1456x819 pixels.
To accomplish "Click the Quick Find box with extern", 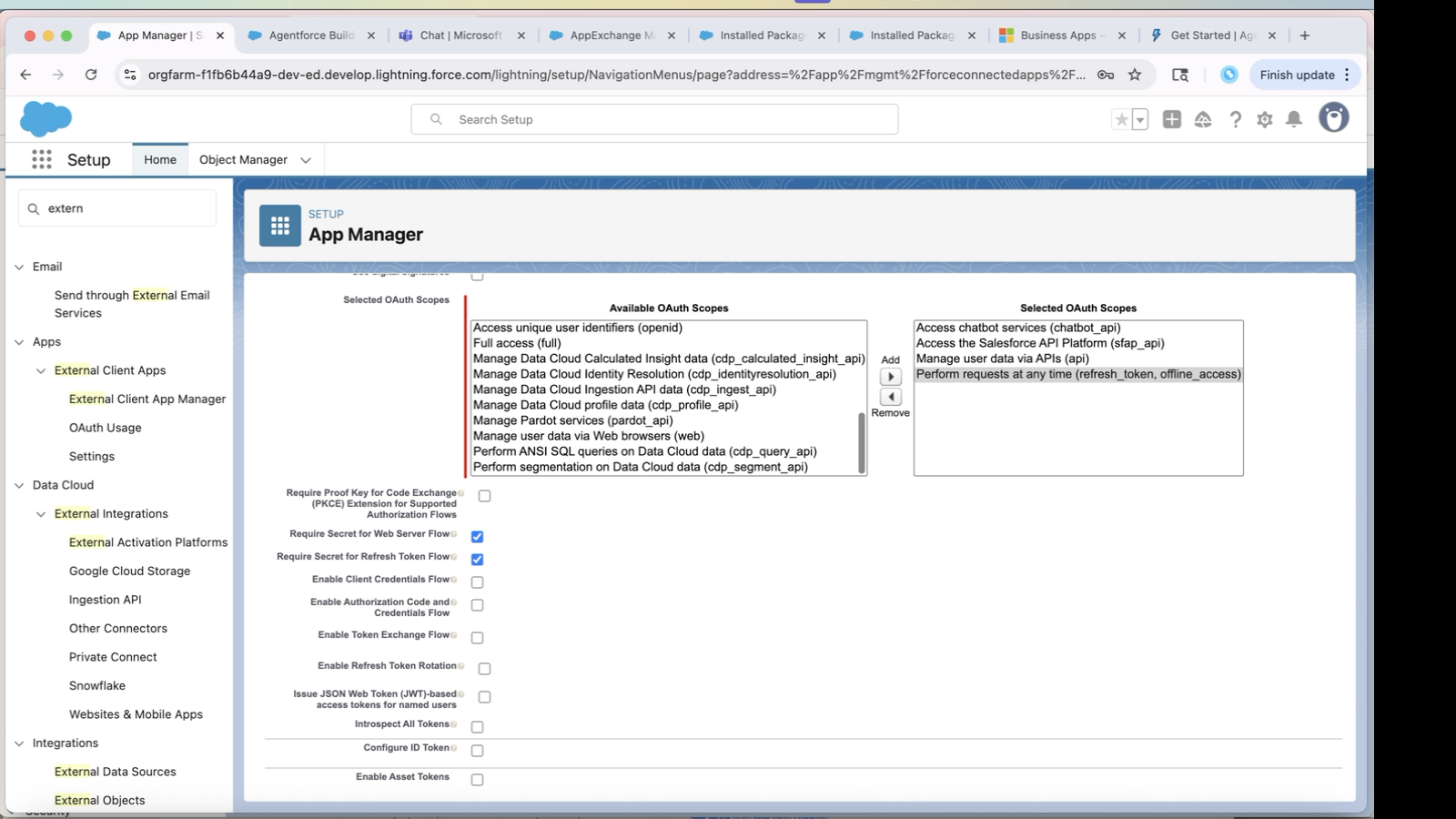I will point(117,208).
